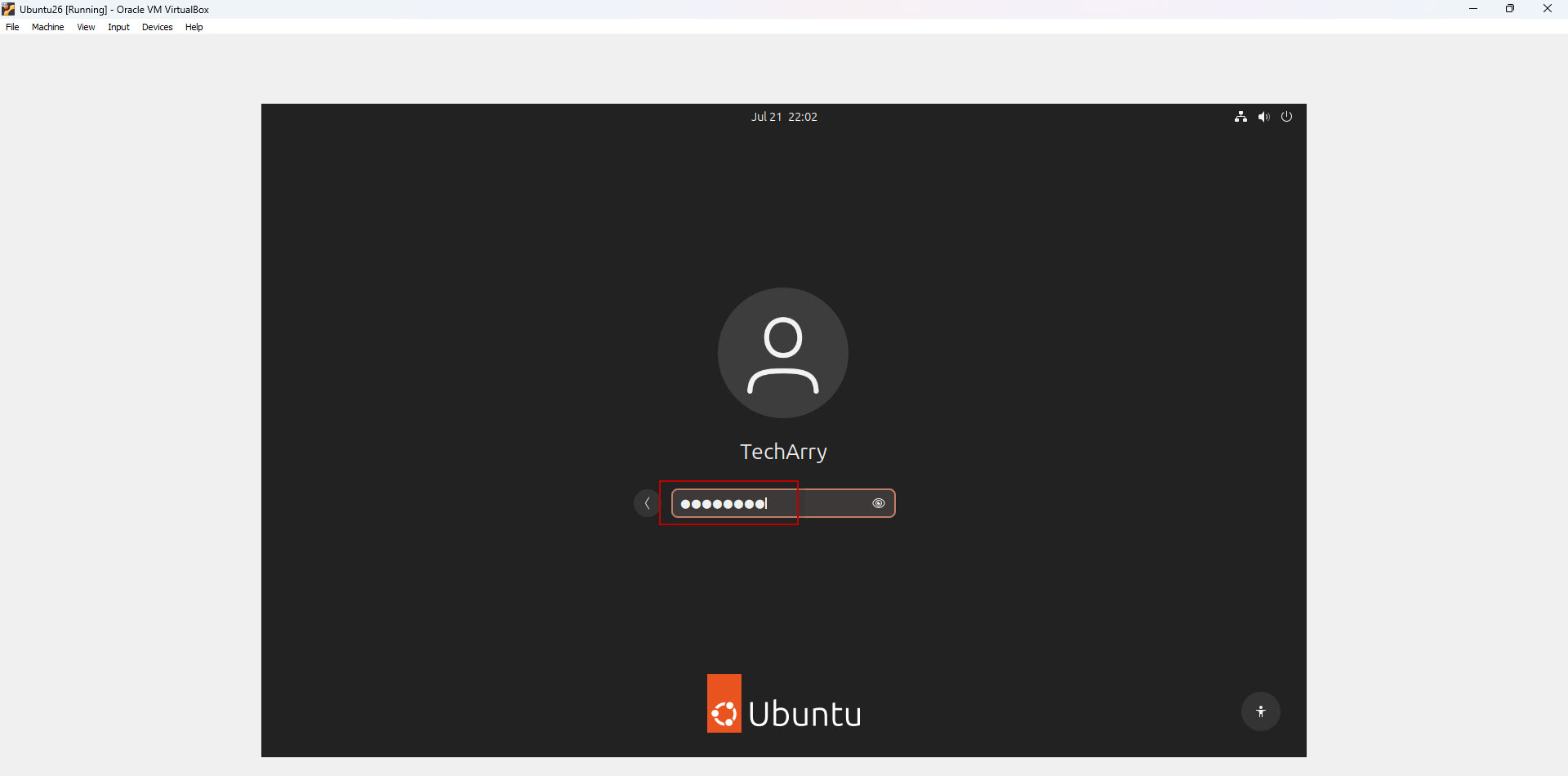Open the accessibility menu button

pyautogui.click(x=1261, y=711)
